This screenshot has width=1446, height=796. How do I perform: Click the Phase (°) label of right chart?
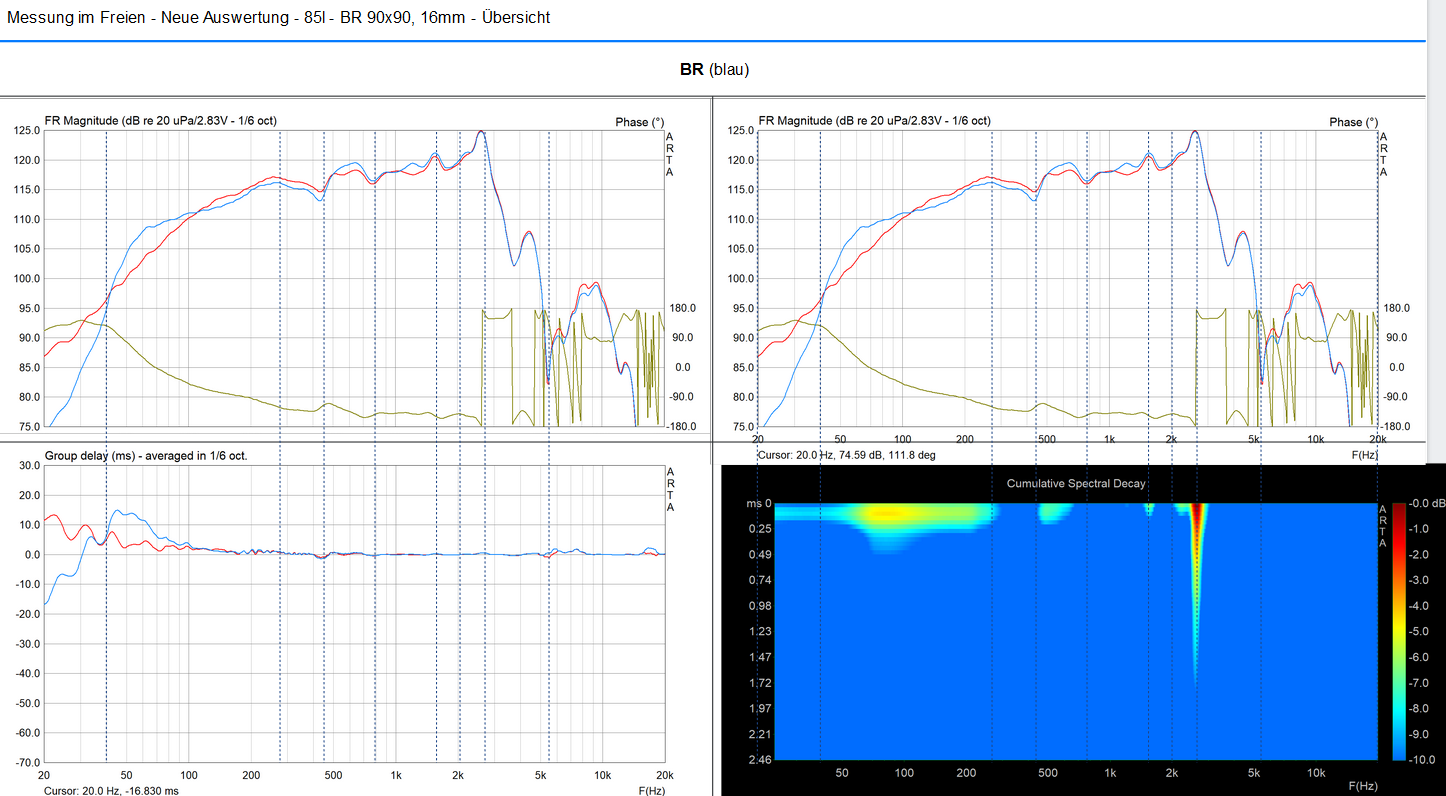click(x=1353, y=122)
